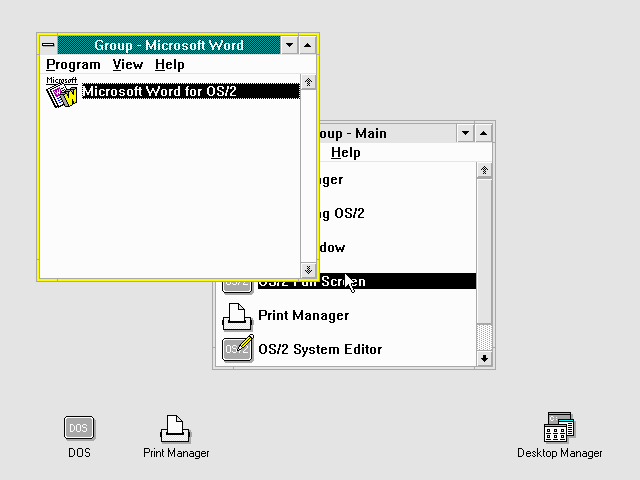Open the DOS desktop icon
The width and height of the screenshot is (640, 480).
coord(79,428)
